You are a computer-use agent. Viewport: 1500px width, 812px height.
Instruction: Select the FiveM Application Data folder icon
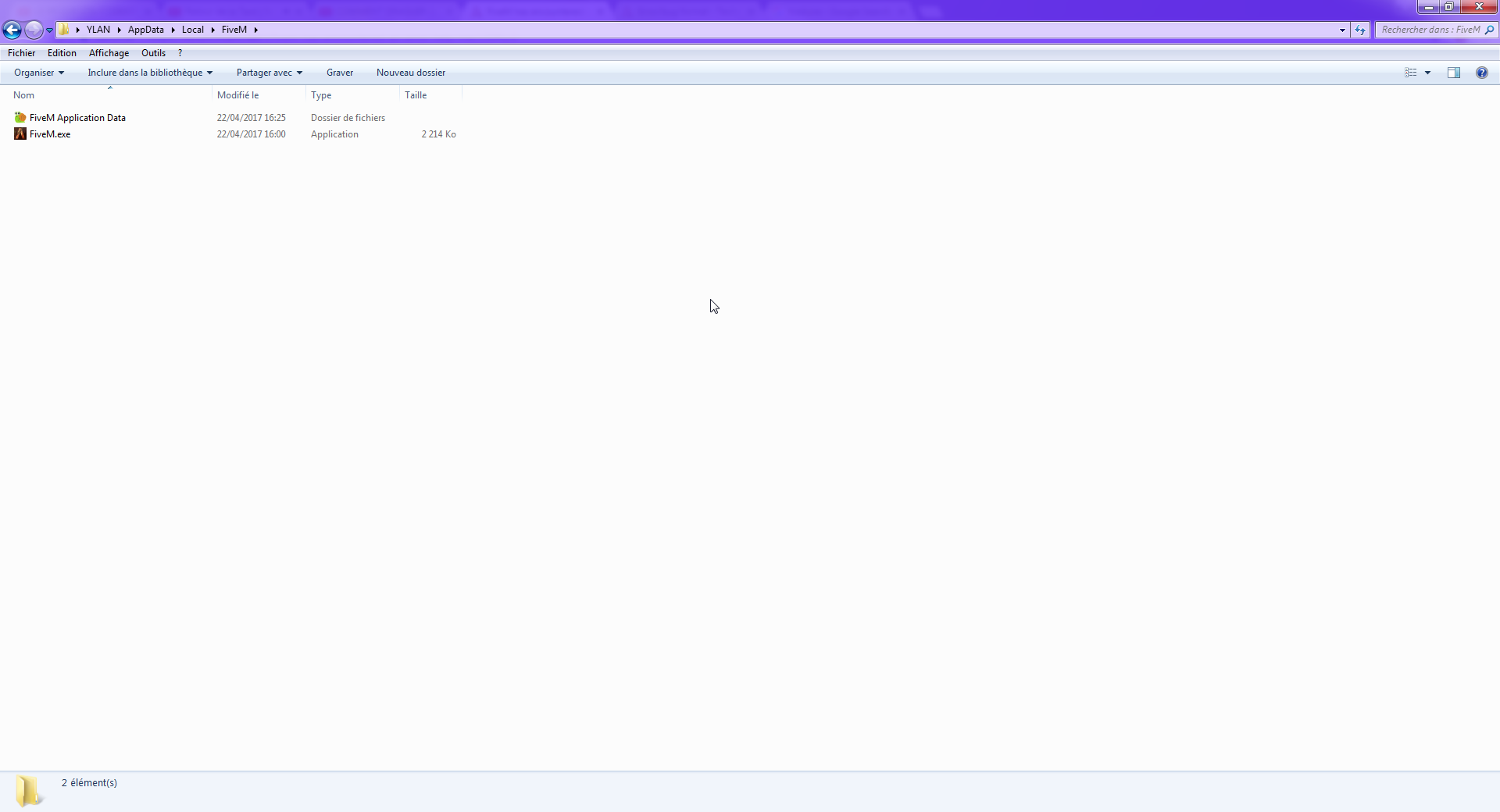20,117
